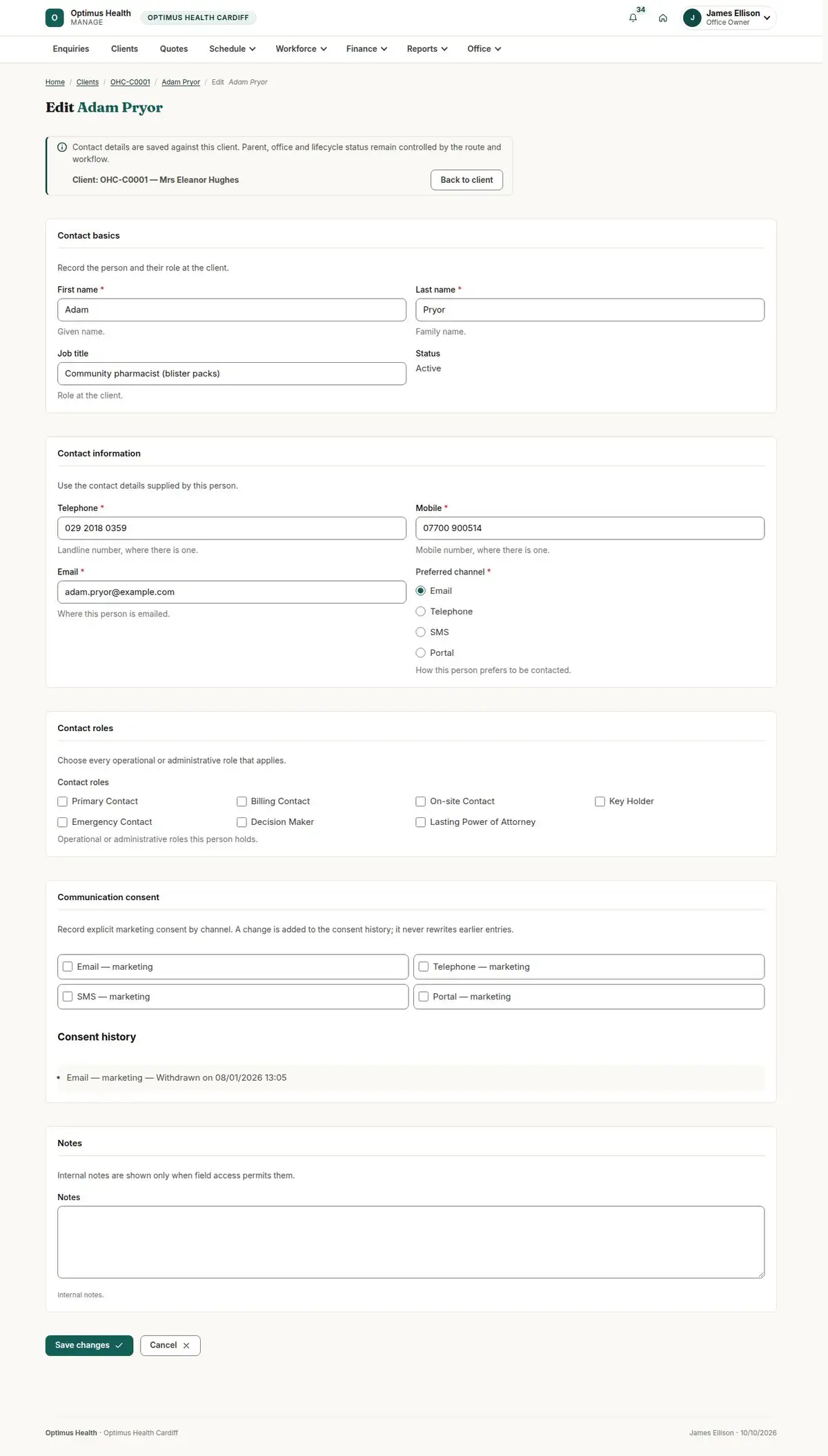
Task: Open the Adam Pryor breadcrumb link
Action: [181, 82]
